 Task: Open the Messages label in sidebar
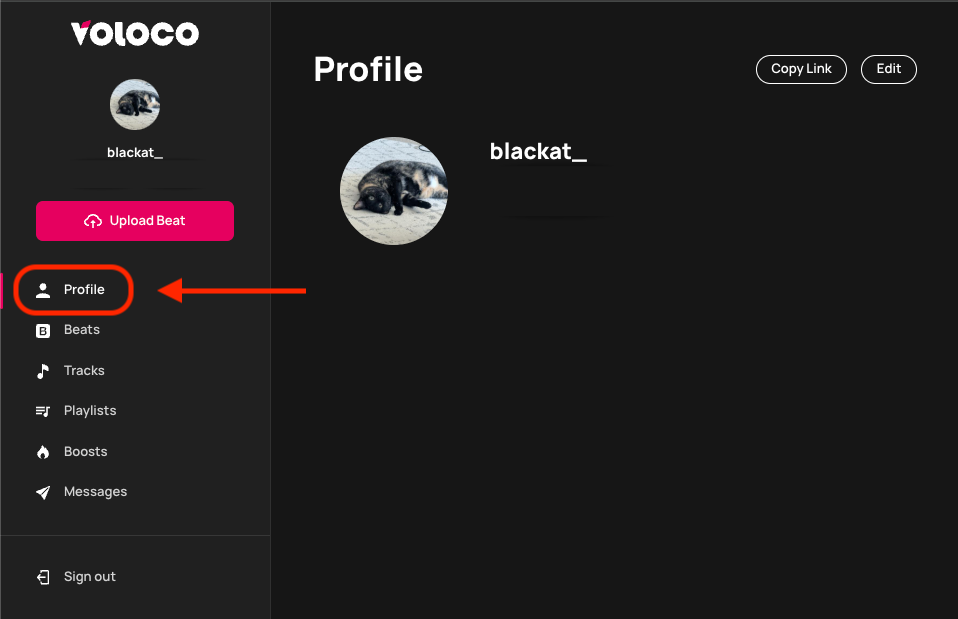tap(95, 492)
